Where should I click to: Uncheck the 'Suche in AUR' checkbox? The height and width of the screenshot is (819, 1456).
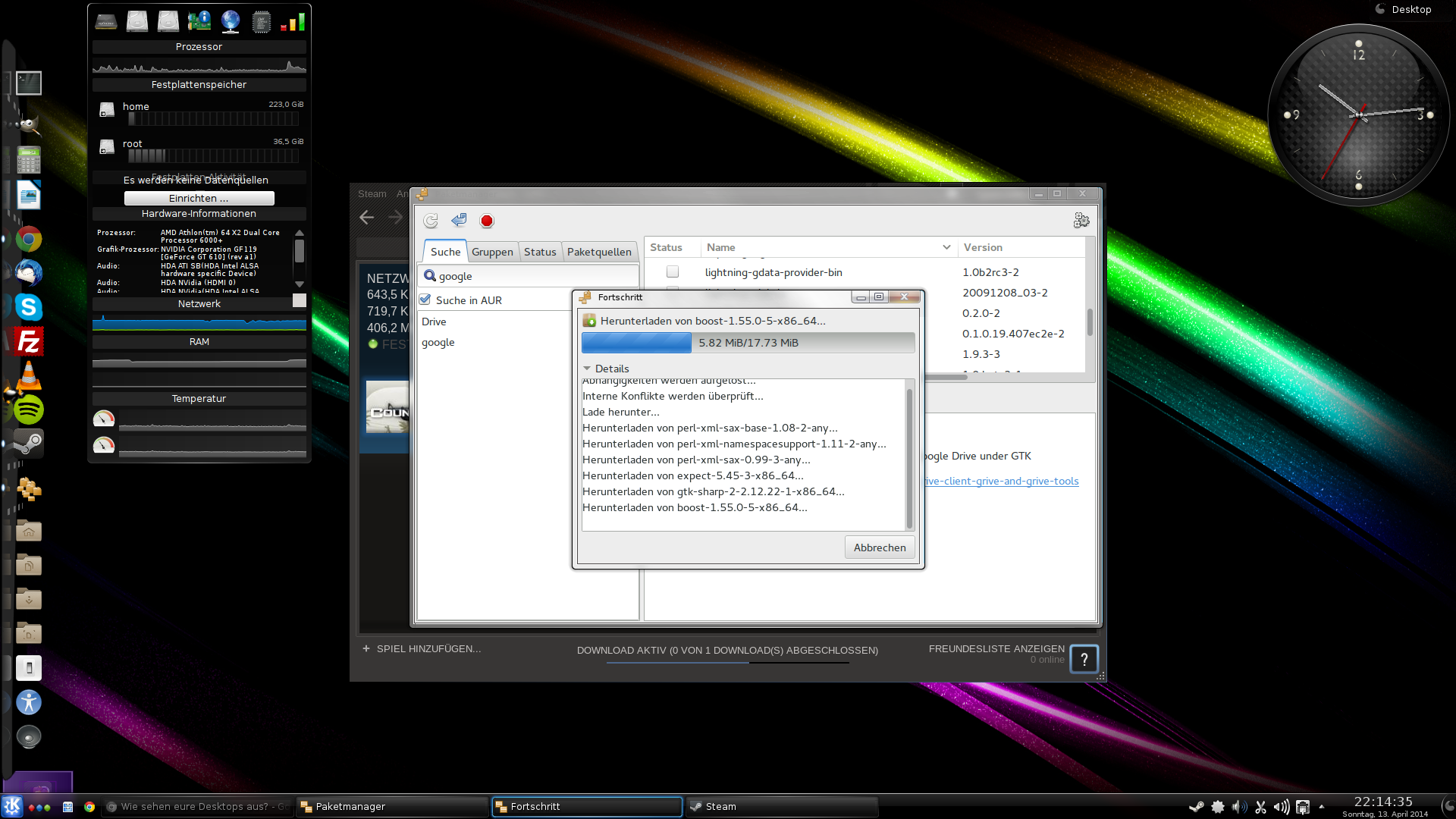(x=425, y=300)
